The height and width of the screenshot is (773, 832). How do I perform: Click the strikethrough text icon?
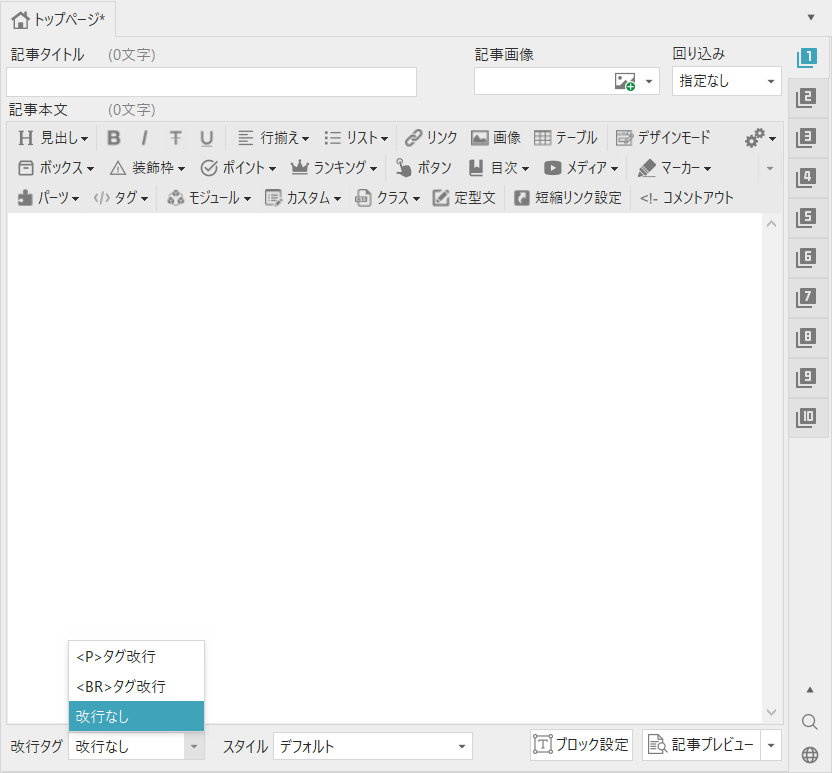[x=175, y=138]
